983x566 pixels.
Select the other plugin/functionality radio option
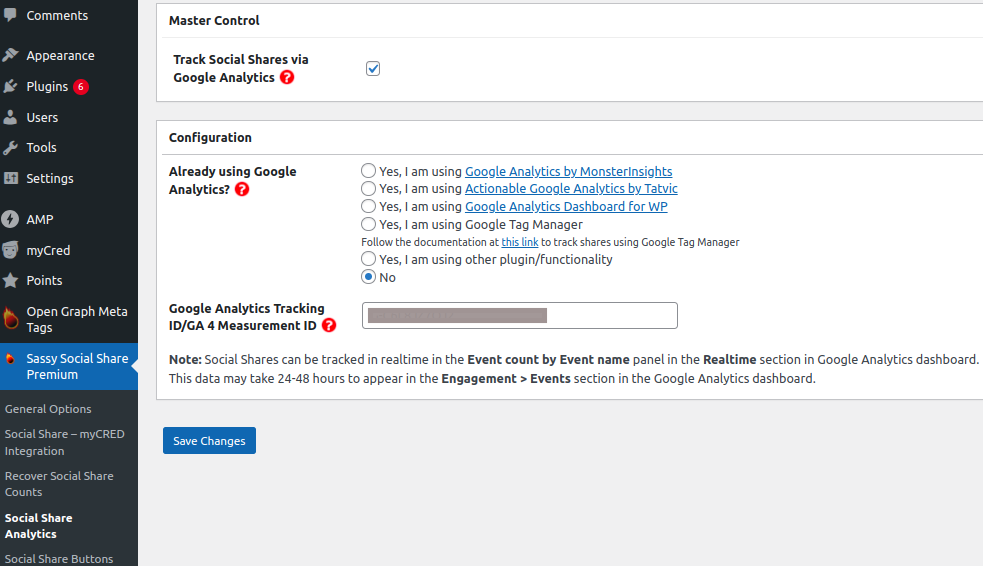(x=369, y=259)
